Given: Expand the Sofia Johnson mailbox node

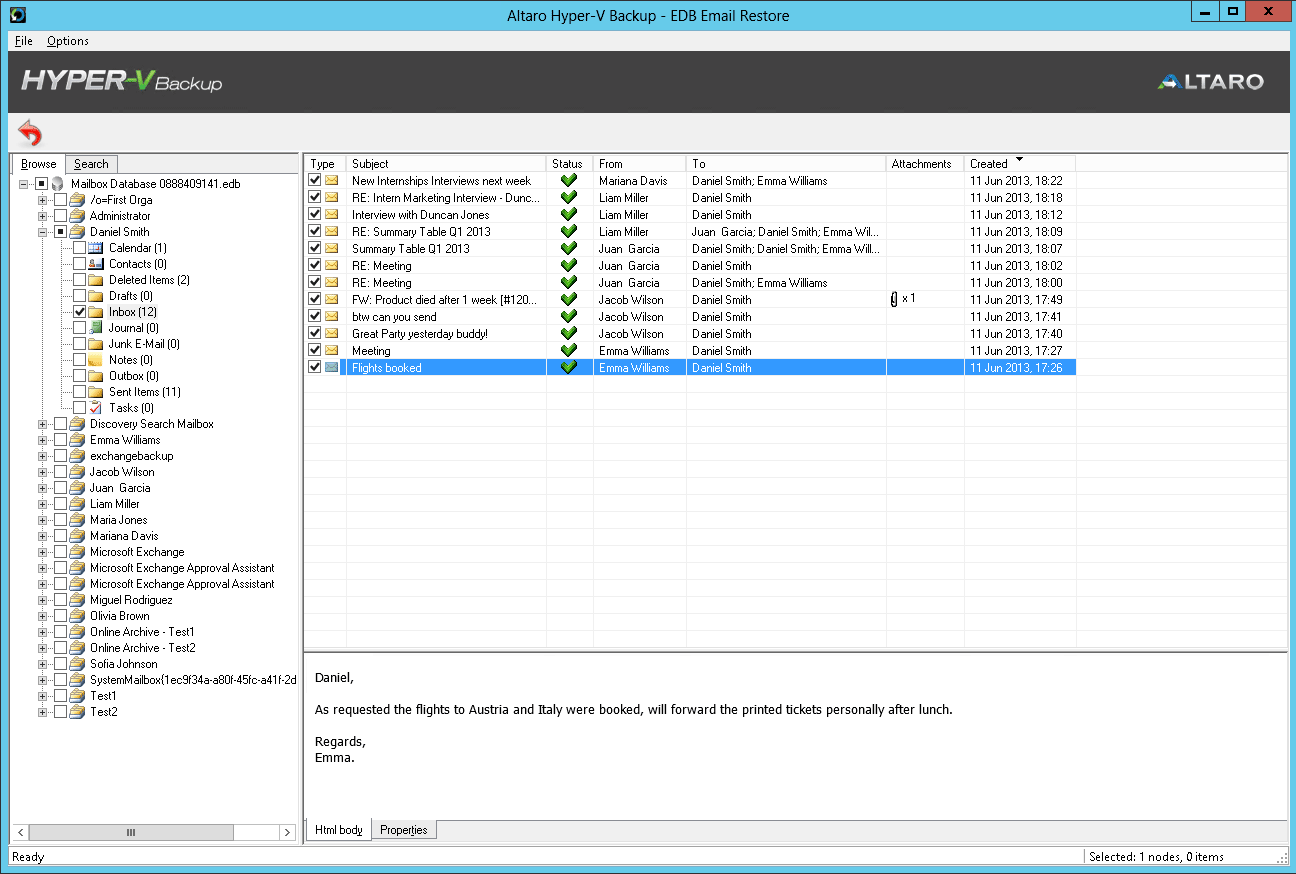Looking at the screenshot, I should click(x=42, y=664).
